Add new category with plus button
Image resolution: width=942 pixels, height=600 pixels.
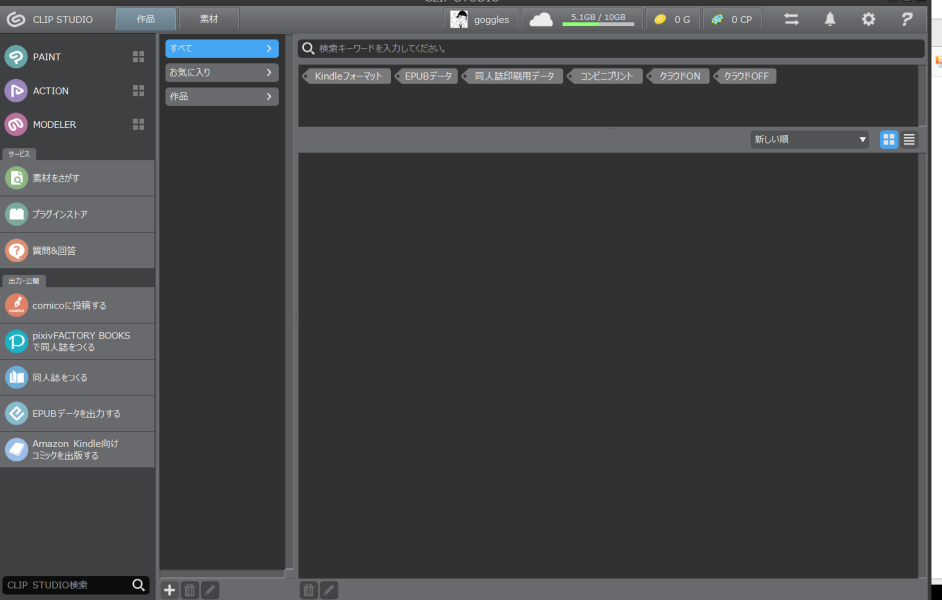[169, 590]
